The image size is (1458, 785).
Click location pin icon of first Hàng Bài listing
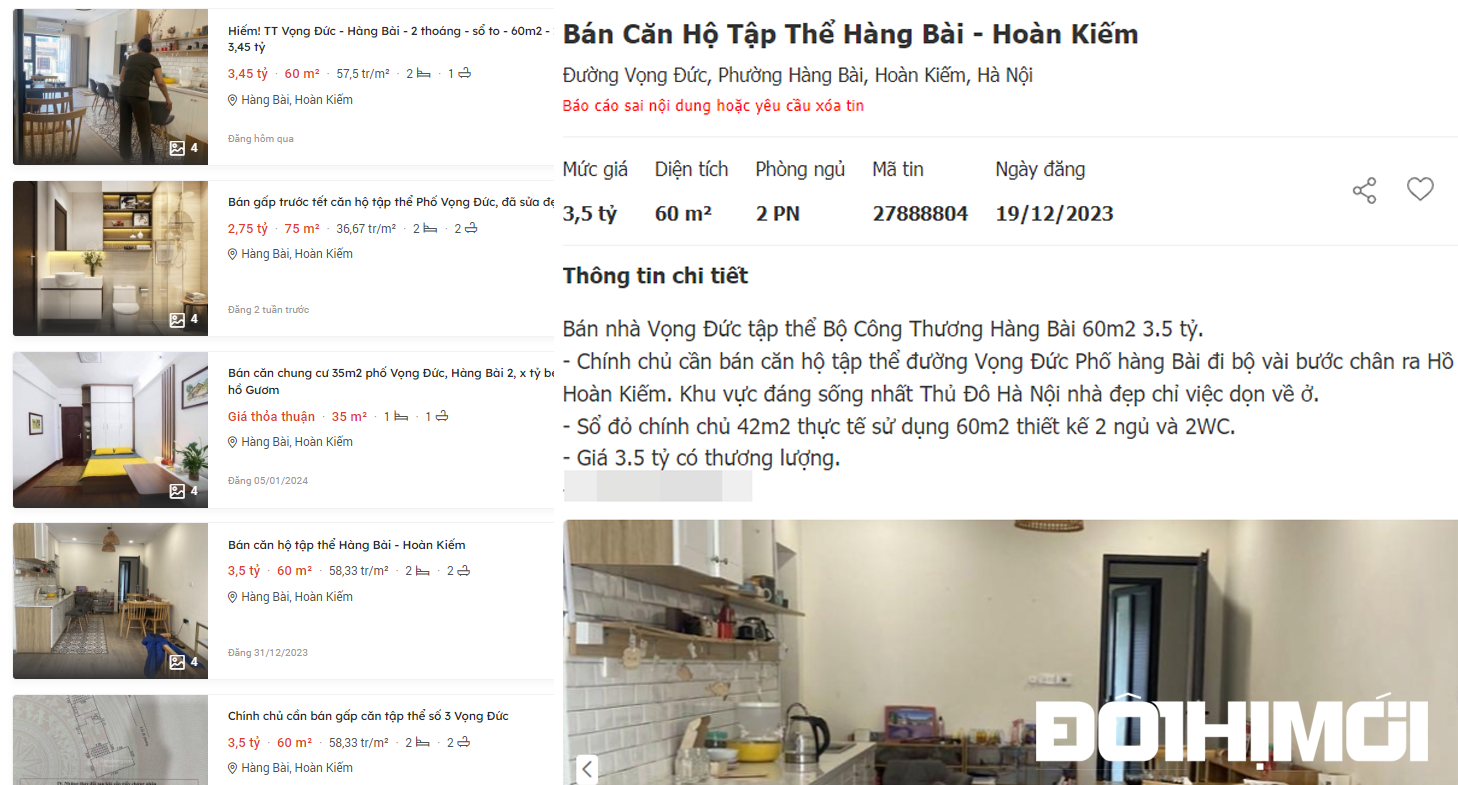point(233,100)
